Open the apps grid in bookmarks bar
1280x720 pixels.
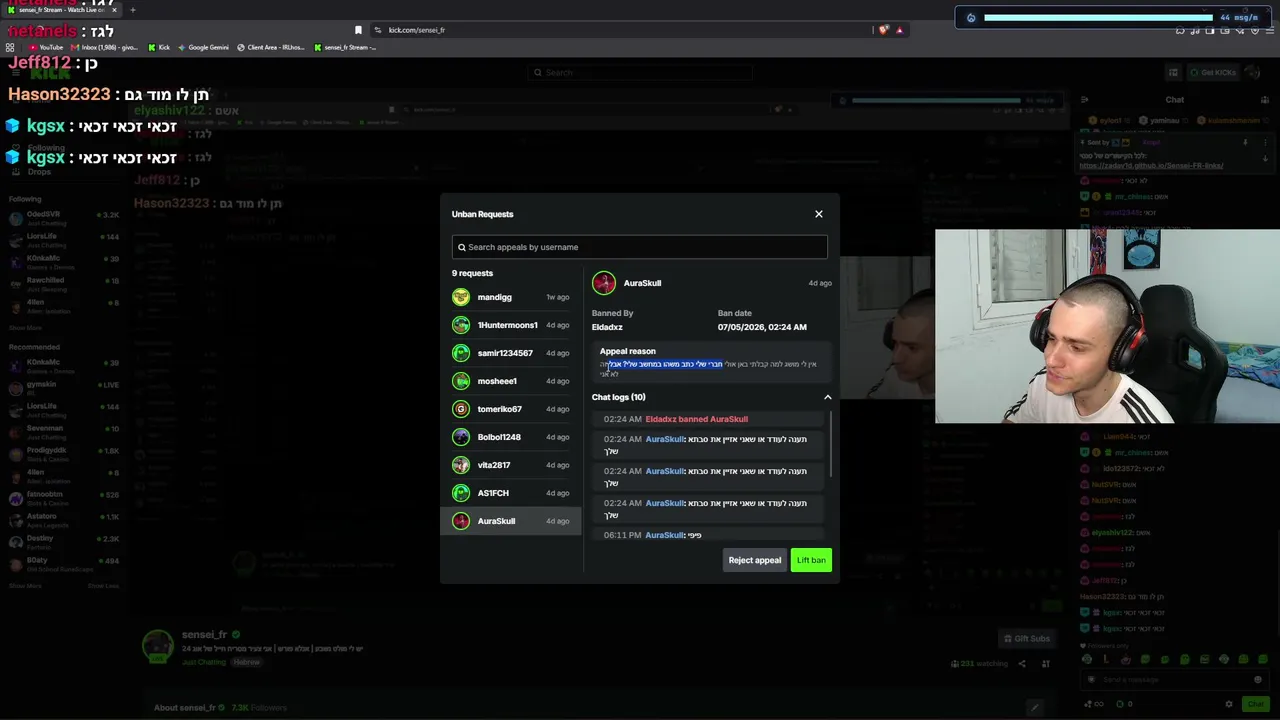point(11,47)
